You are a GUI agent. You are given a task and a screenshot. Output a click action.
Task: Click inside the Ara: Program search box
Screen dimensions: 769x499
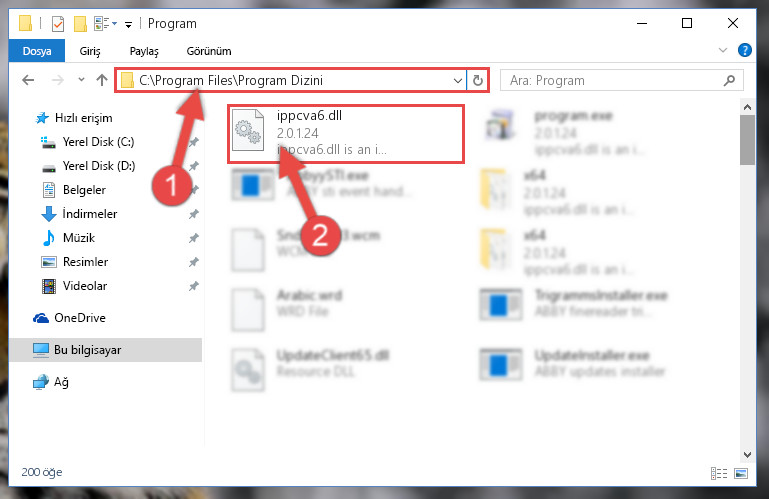[611, 80]
